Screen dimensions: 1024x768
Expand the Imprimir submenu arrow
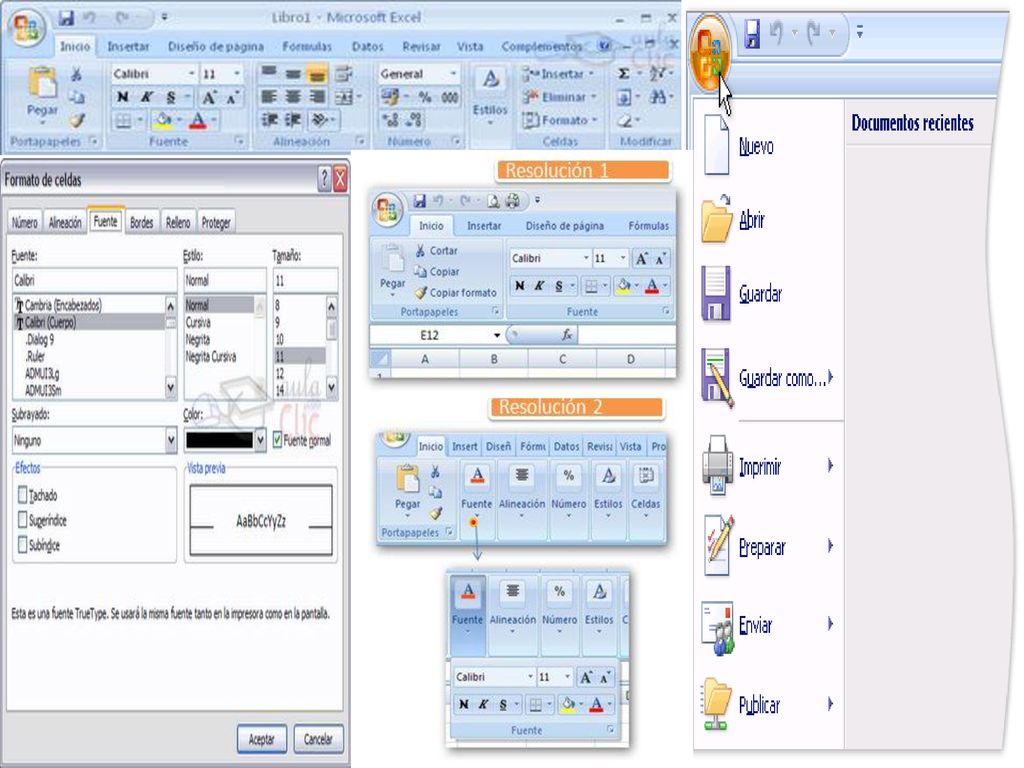tap(830, 466)
